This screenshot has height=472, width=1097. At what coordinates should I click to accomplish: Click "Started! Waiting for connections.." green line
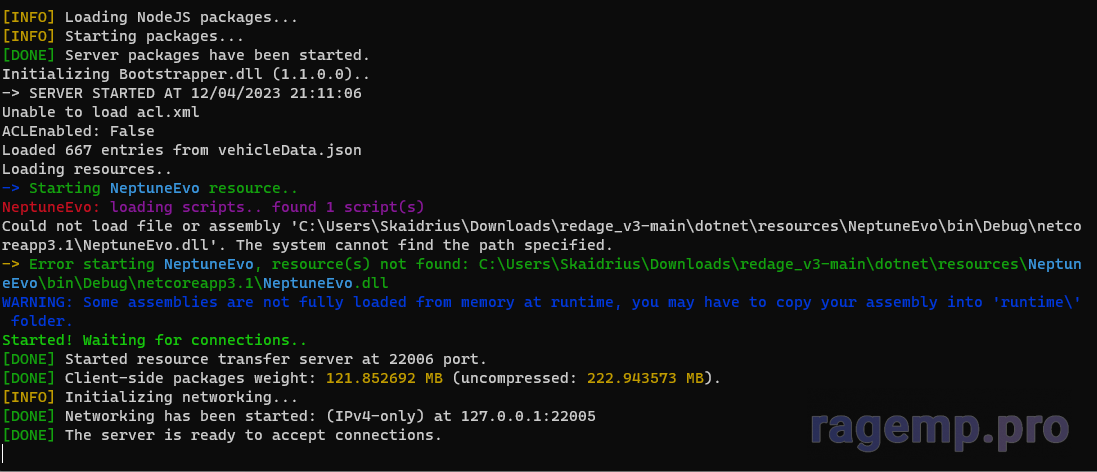pos(154,340)
